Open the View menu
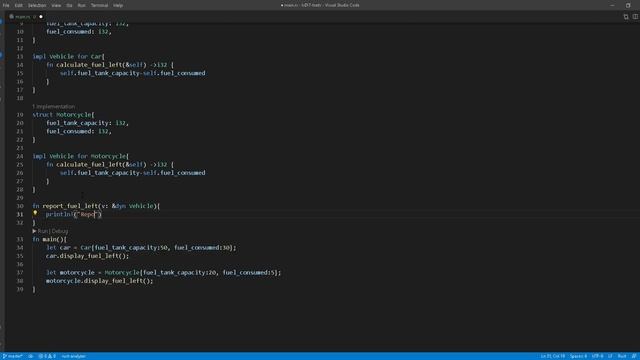The width and height of the screenshot is (640, 360). coord(56,5)
